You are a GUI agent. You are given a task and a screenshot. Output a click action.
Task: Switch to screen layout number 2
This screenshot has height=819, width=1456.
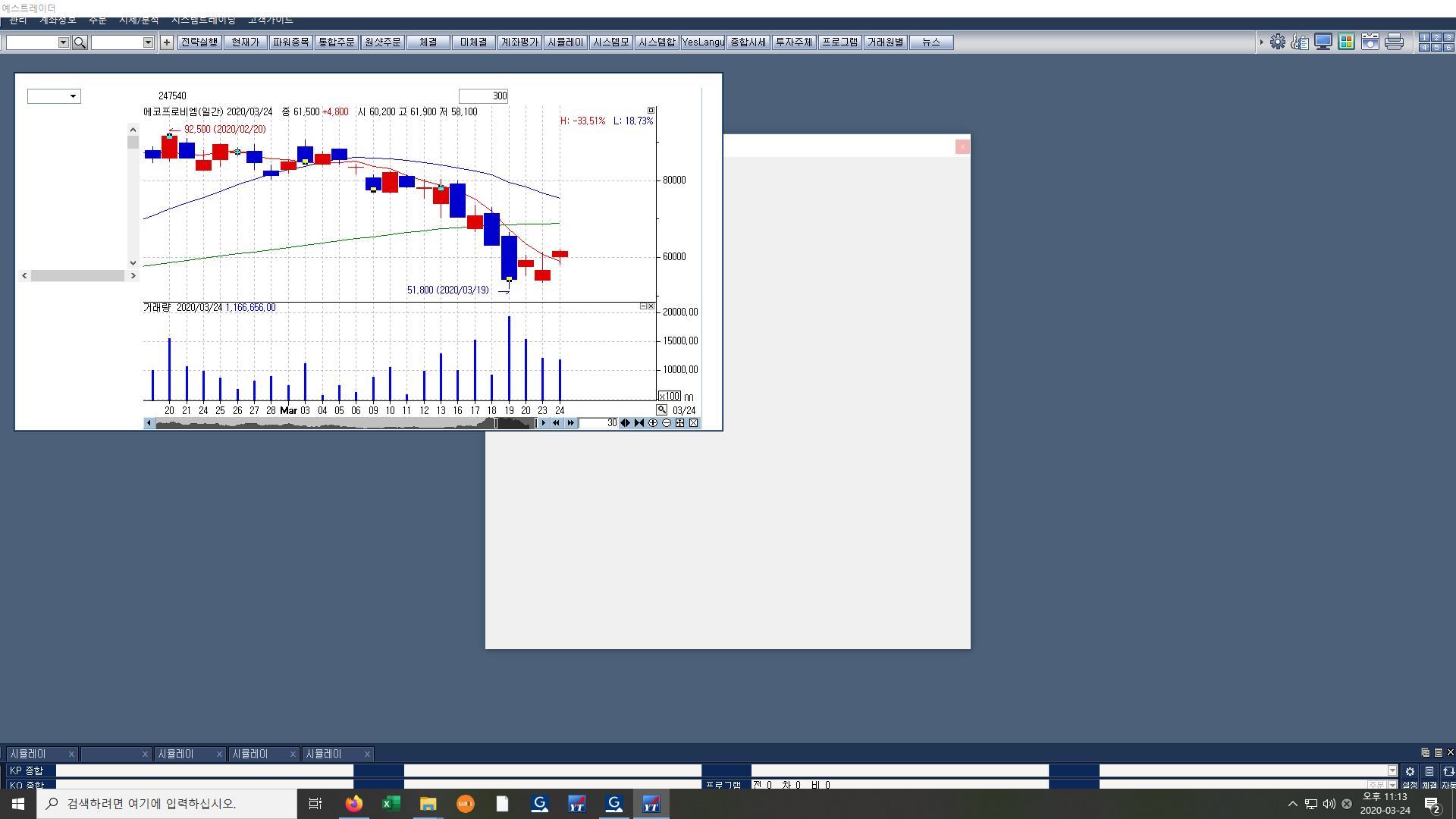point(1436,37)
